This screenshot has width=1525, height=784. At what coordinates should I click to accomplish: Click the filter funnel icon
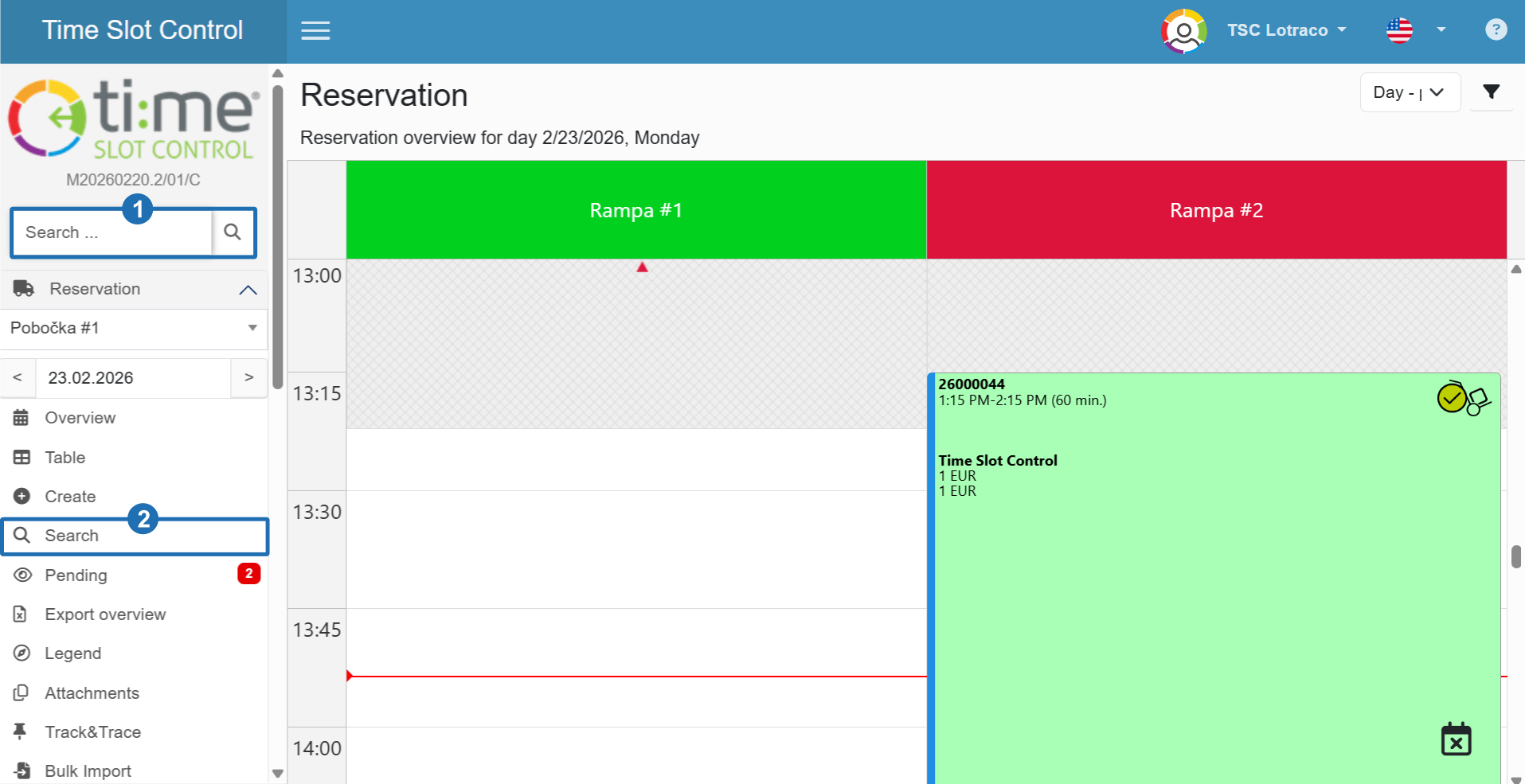pos(1491,92)
